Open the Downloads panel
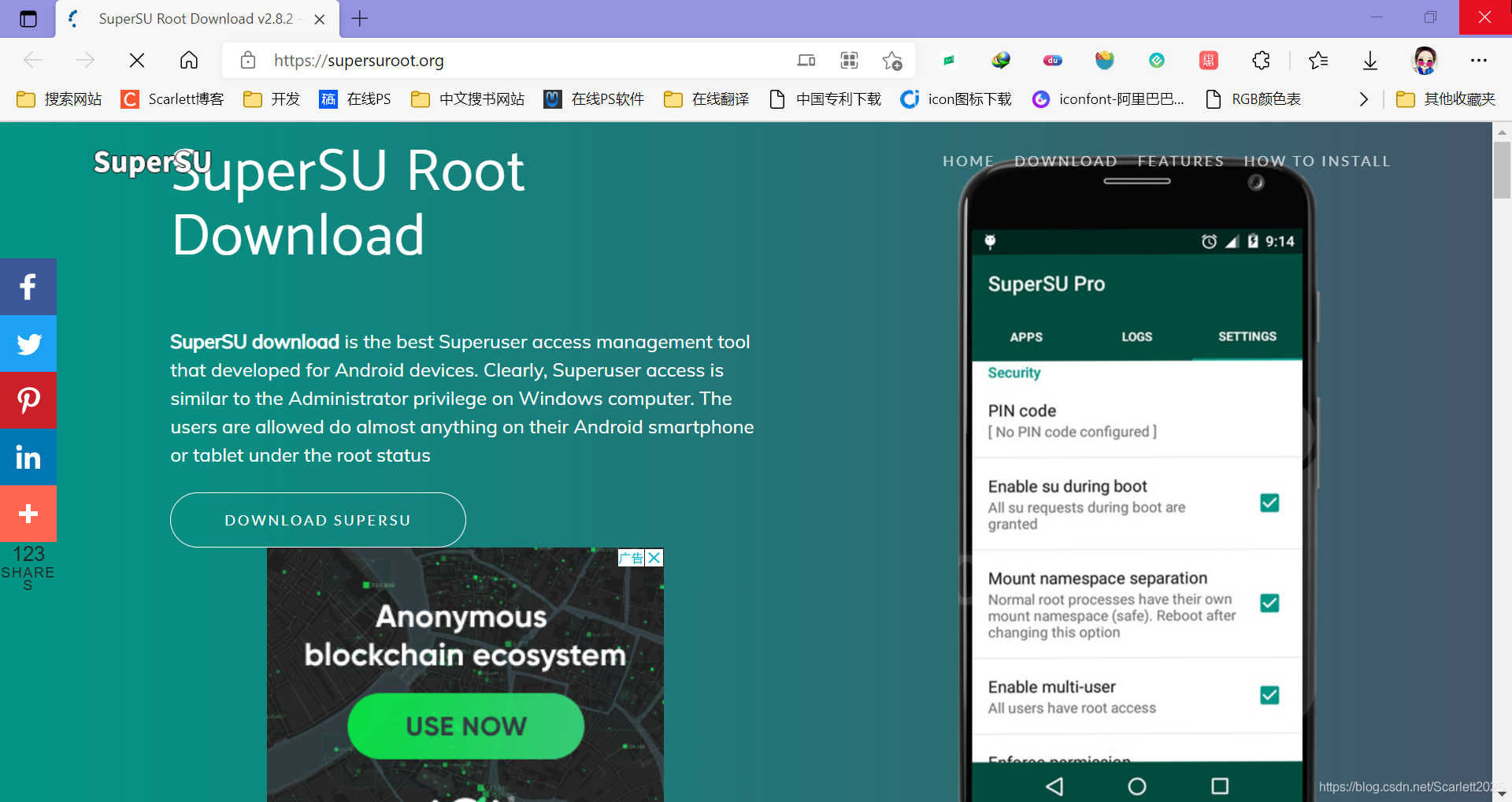Viewport: 1512px width, 802px height. pyautogui.click(x=1370, y=60)
